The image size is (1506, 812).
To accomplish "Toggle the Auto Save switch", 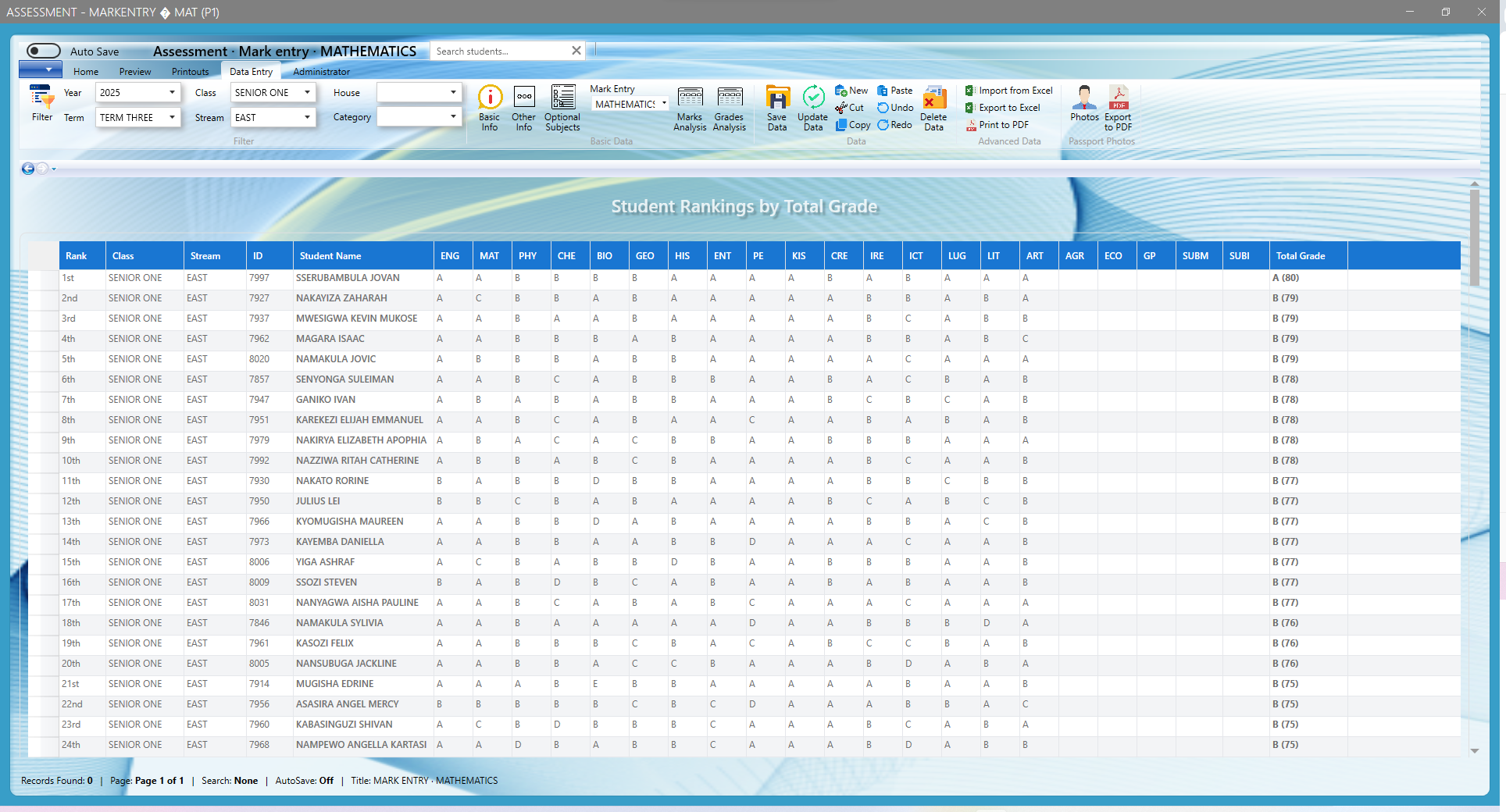I will tap(44, 51).
